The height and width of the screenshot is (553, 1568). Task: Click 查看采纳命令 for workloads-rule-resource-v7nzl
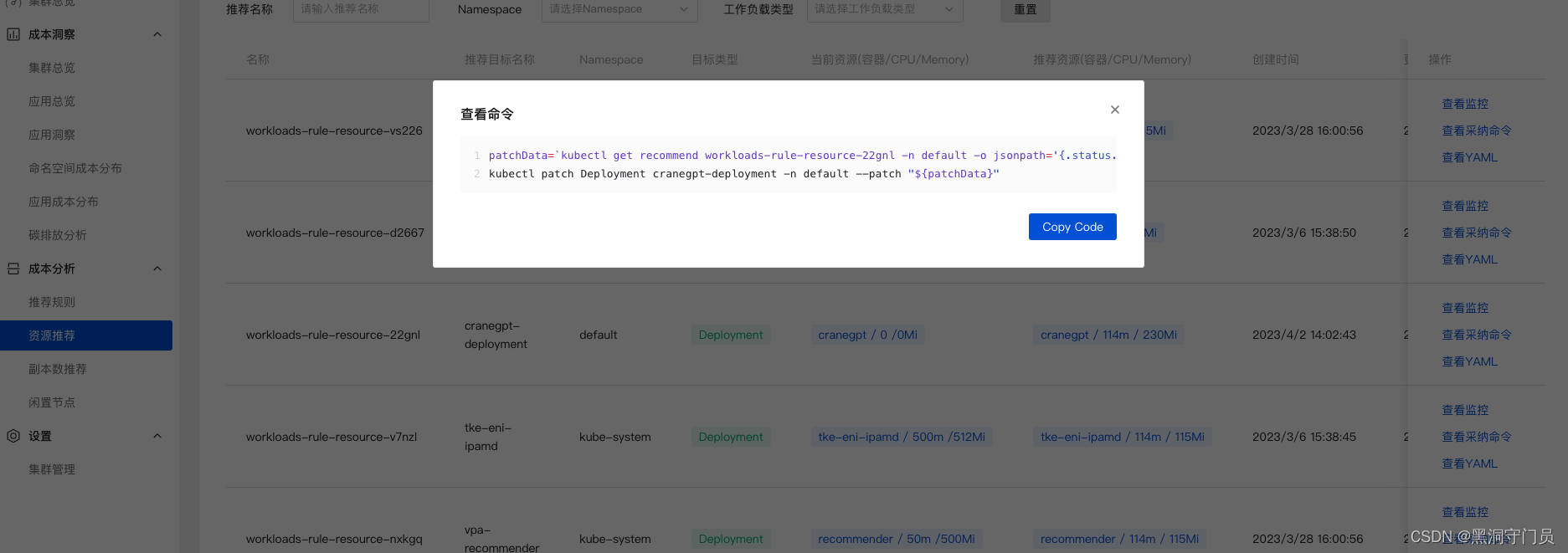1477,437
